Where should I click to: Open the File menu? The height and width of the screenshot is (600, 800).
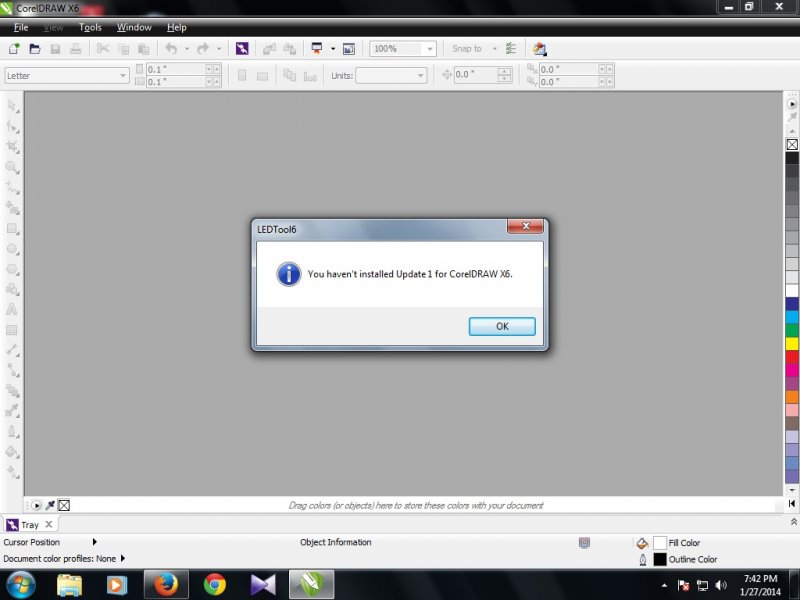[21, 28]
